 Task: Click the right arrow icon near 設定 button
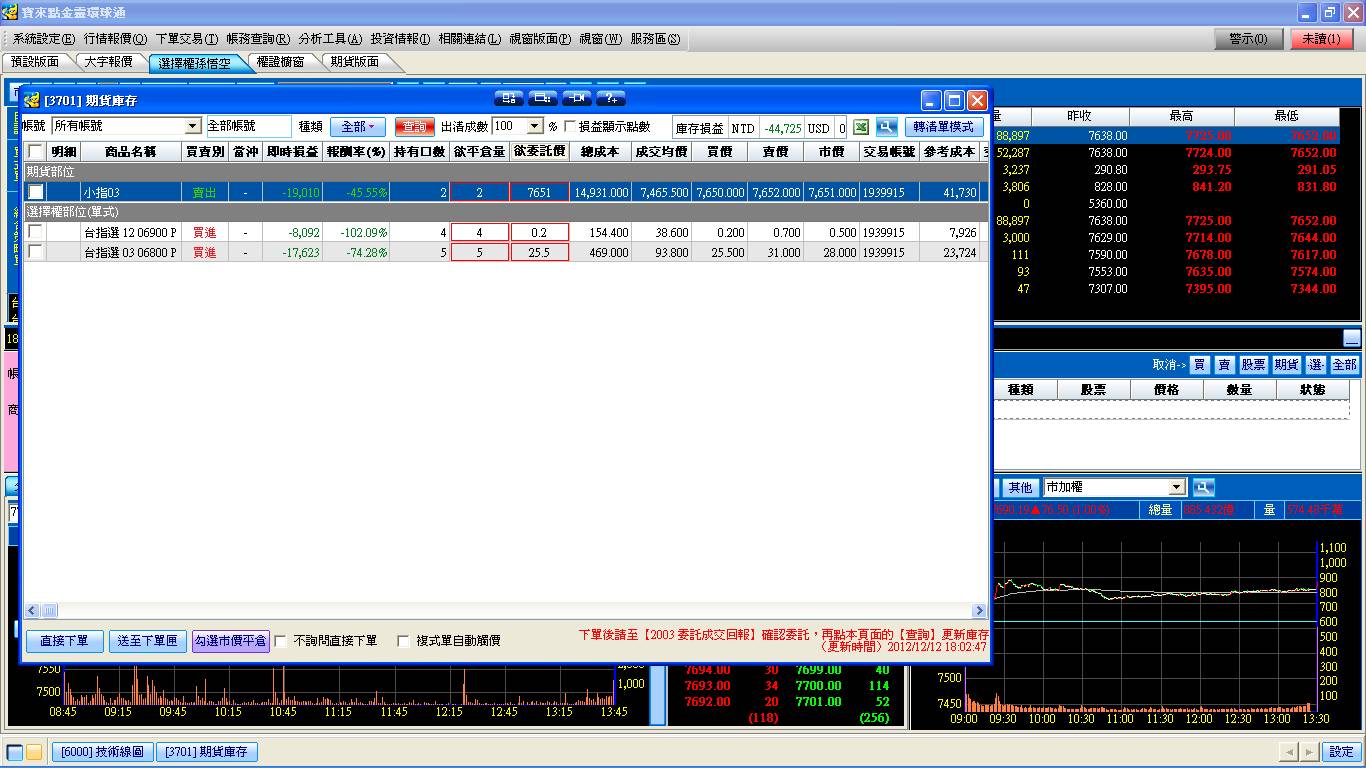point(1308,752)
